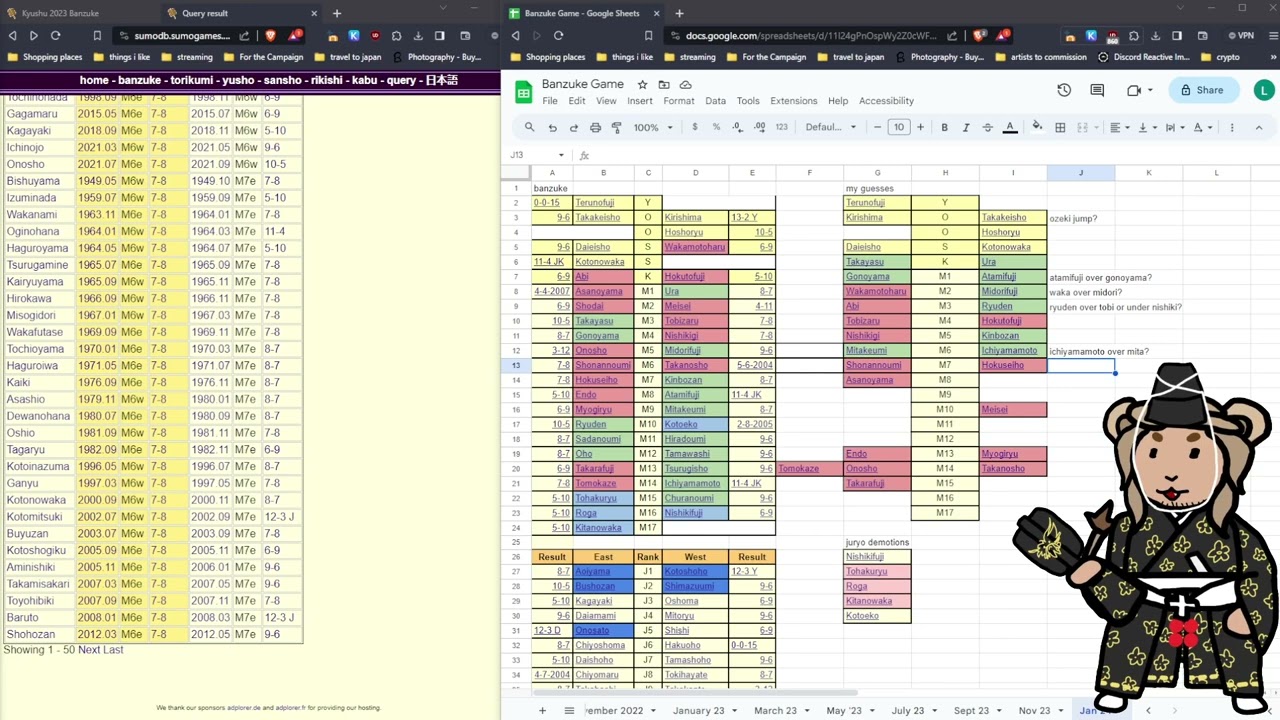This screenshot has height=720, width=1280.
Task: Reload the sumodb page
Action: pyautogui.click(x=55, y=35)
